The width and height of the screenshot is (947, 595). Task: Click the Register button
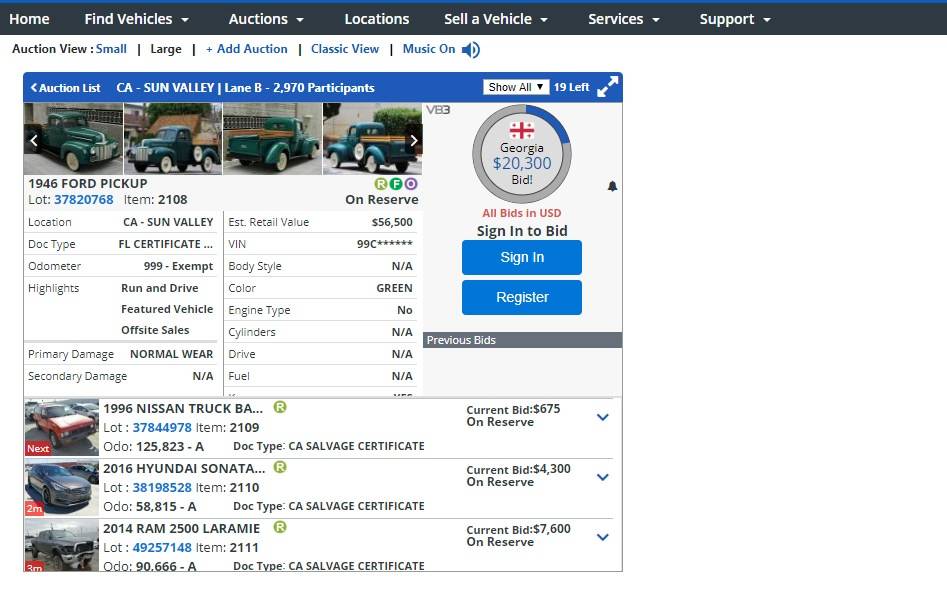[522, 297]
